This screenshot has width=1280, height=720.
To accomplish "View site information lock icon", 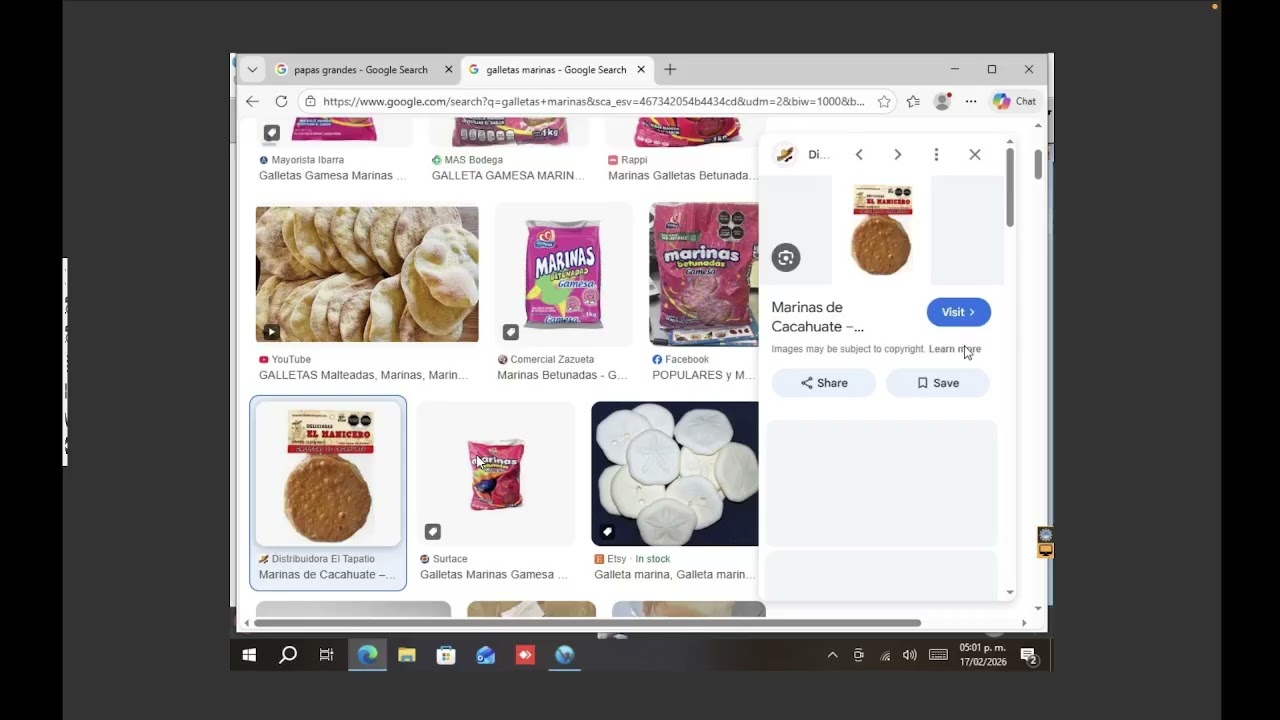I will point(310,101).
